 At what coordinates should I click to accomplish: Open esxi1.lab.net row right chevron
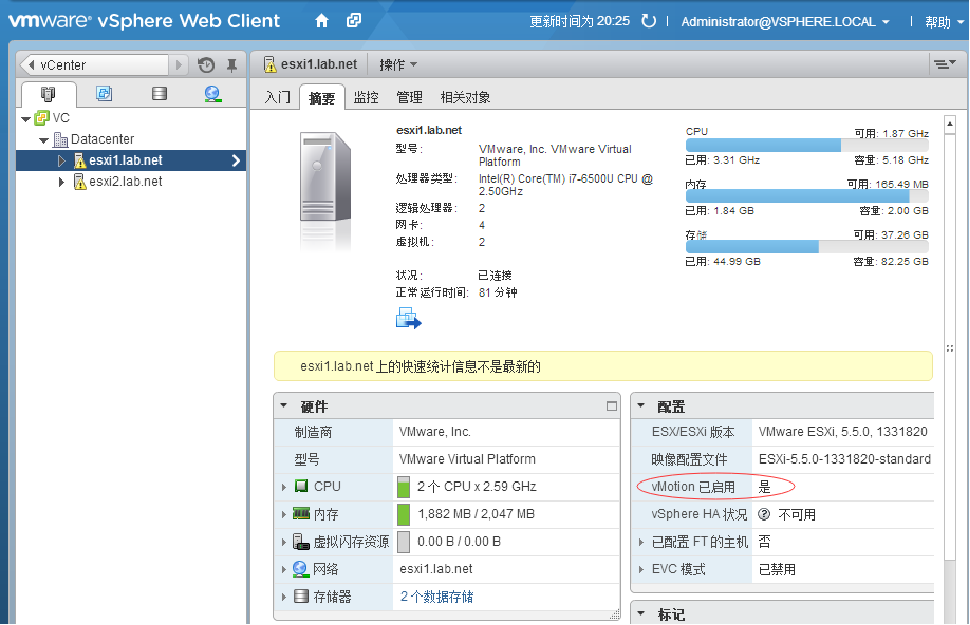(236, 161)
